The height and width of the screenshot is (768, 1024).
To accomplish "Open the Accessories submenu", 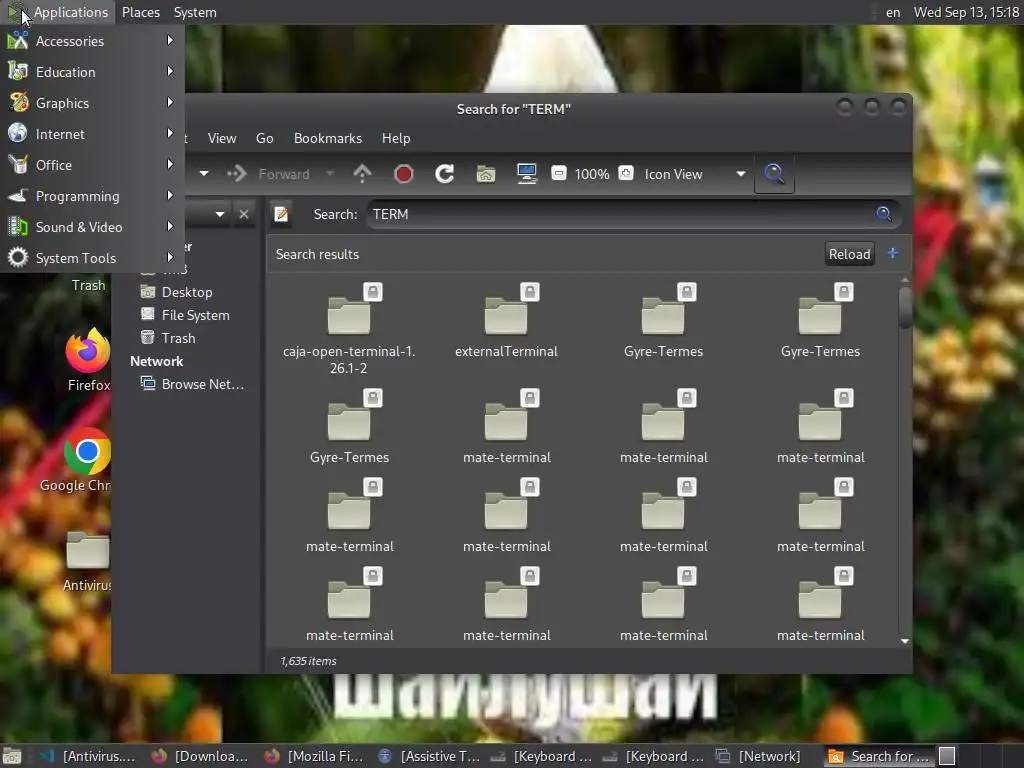I will click(91, 41).
